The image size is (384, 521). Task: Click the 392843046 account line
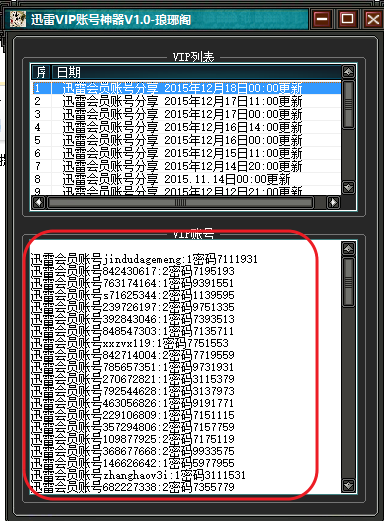133,319
